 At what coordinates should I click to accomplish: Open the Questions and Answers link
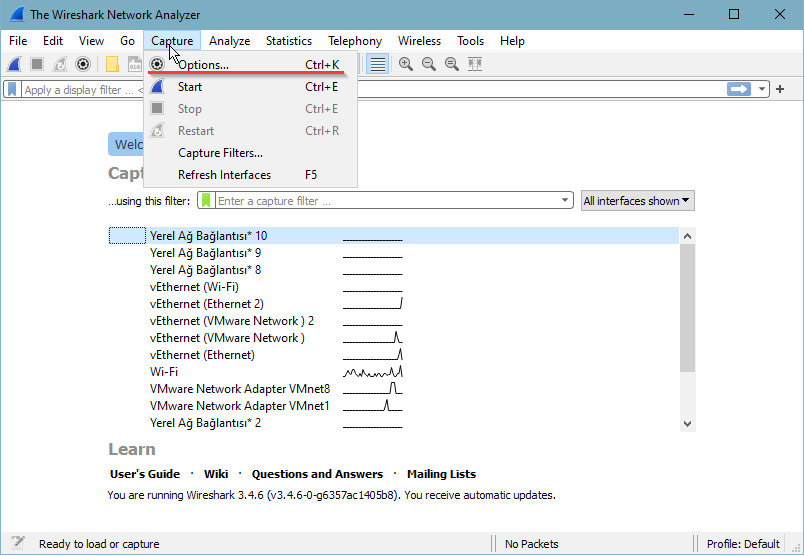point(317,474)
